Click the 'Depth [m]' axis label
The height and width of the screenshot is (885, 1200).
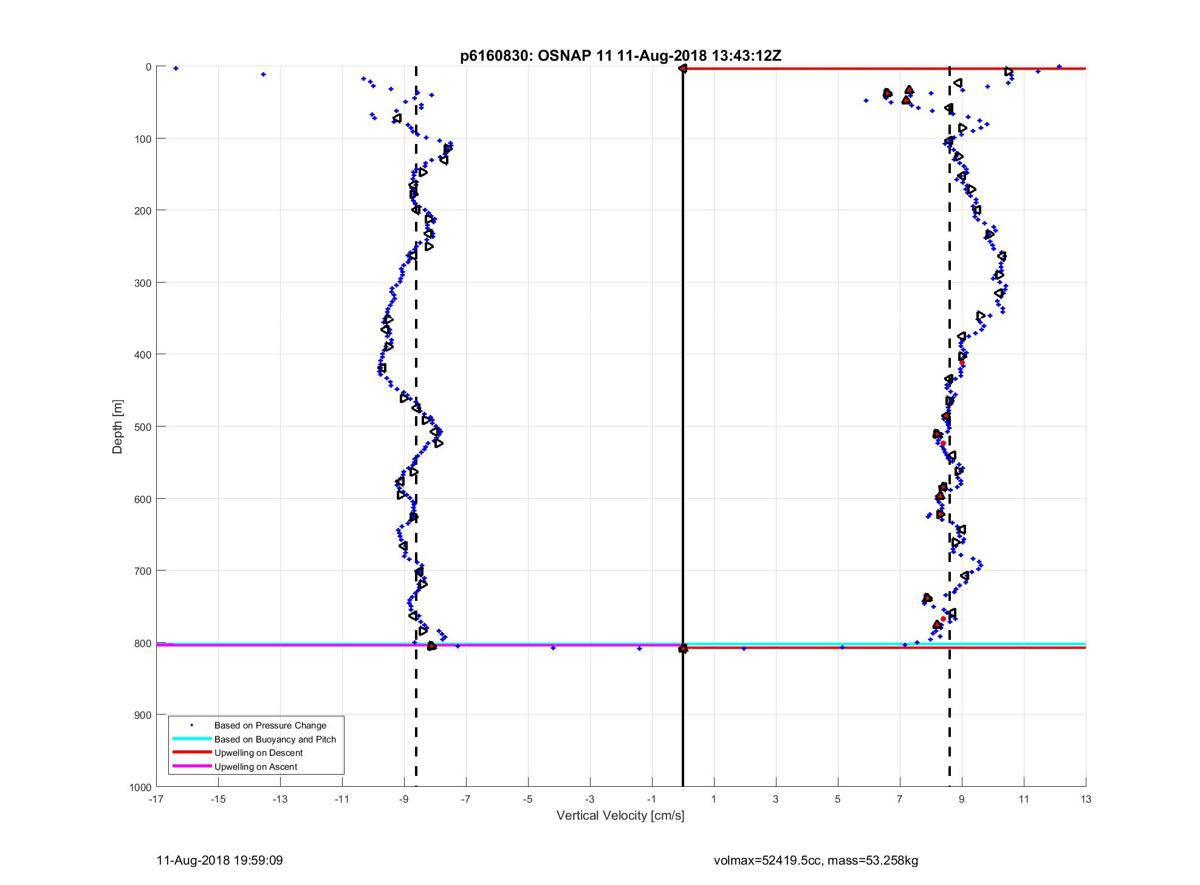[x=118, y=427]
